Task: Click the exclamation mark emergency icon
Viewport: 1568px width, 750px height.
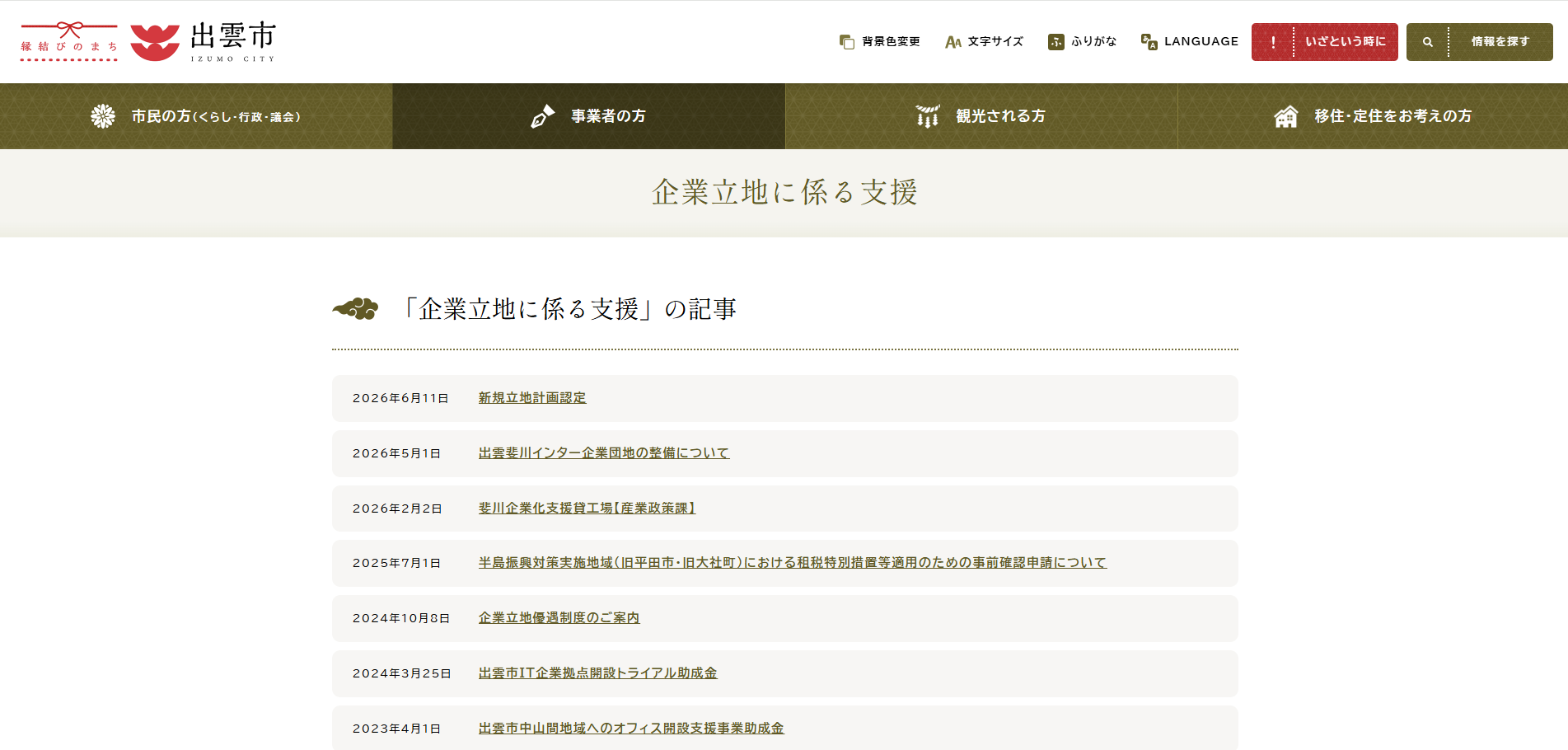Action: [x=1273, y=42]
